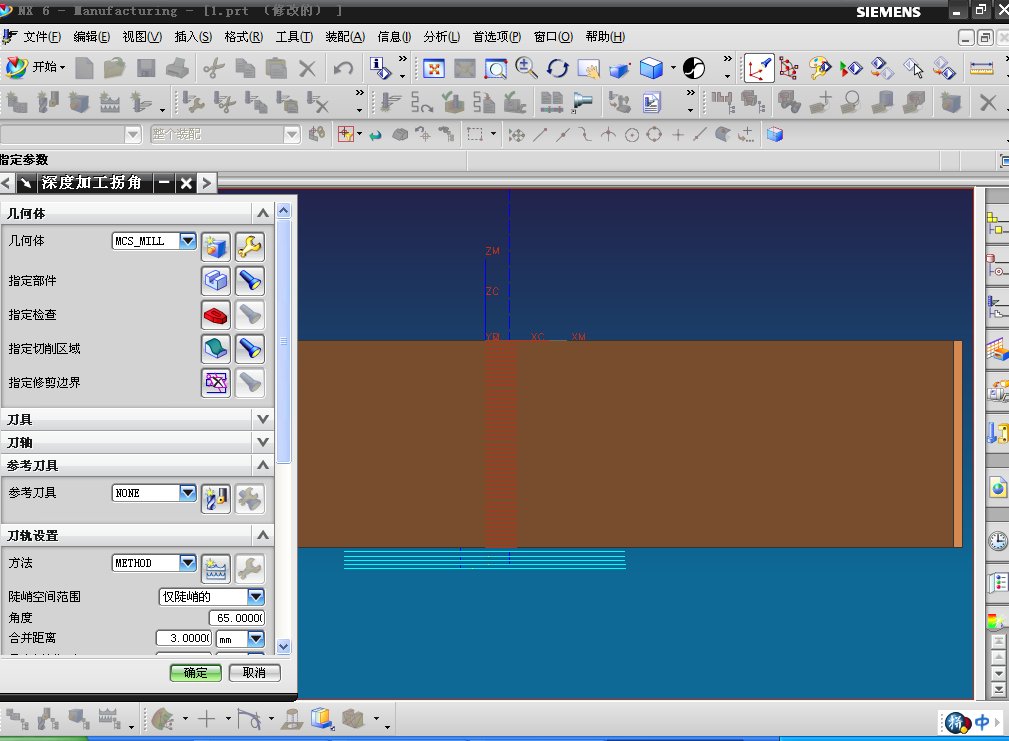
Task: Close the 深度加工拐角 dialog
Action: pyautogui.click(x=186, y=183)
